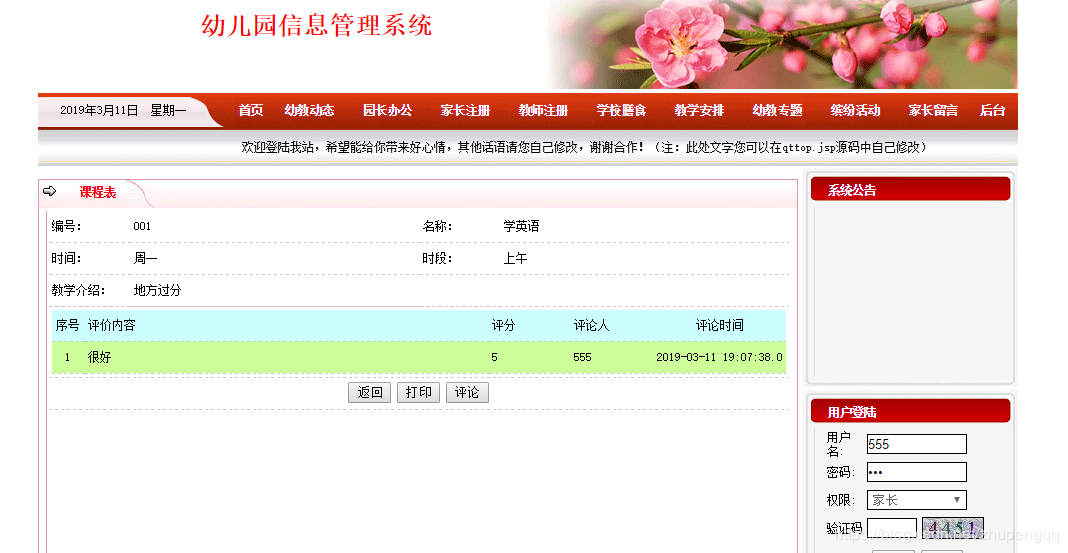Open the 学校膳食 menu item
Screen dimensions: 1068x553
pyautogui.click(x=621, y=110)
